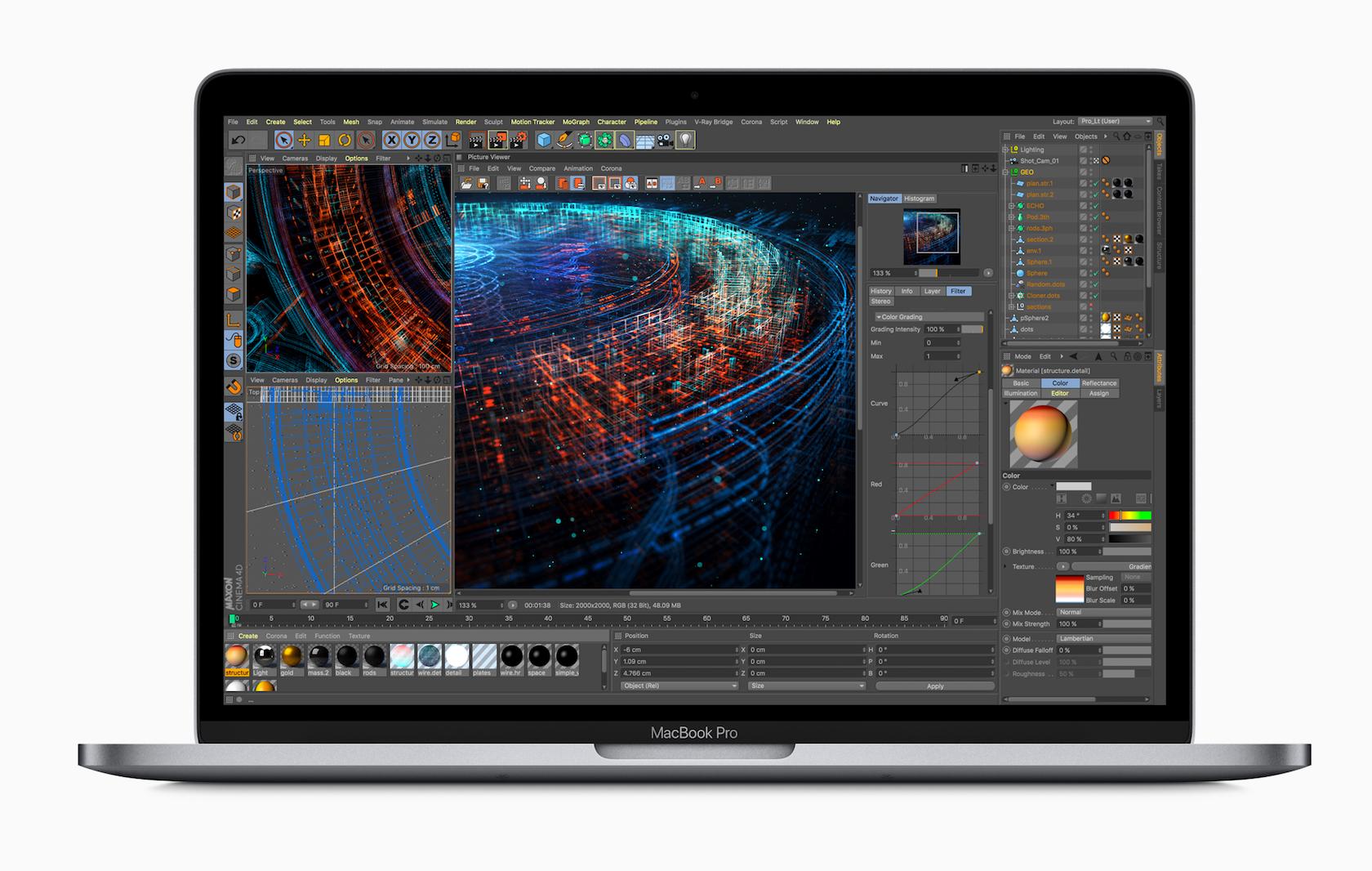Open Edit Render Settings icon
The height and width of the screenshot is (871, 1372).
[518, 141]
